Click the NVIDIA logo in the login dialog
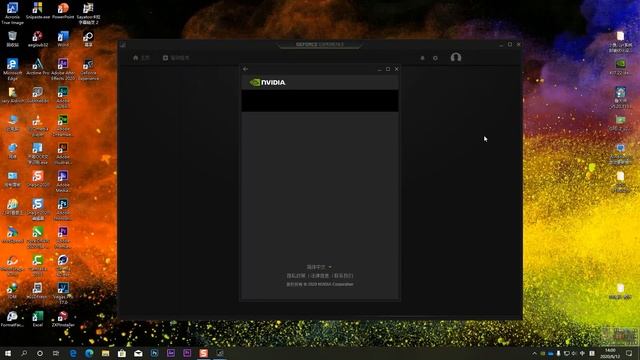Viewport: 640px width, 360px height. pyautogui.click(x=267, y=82)
